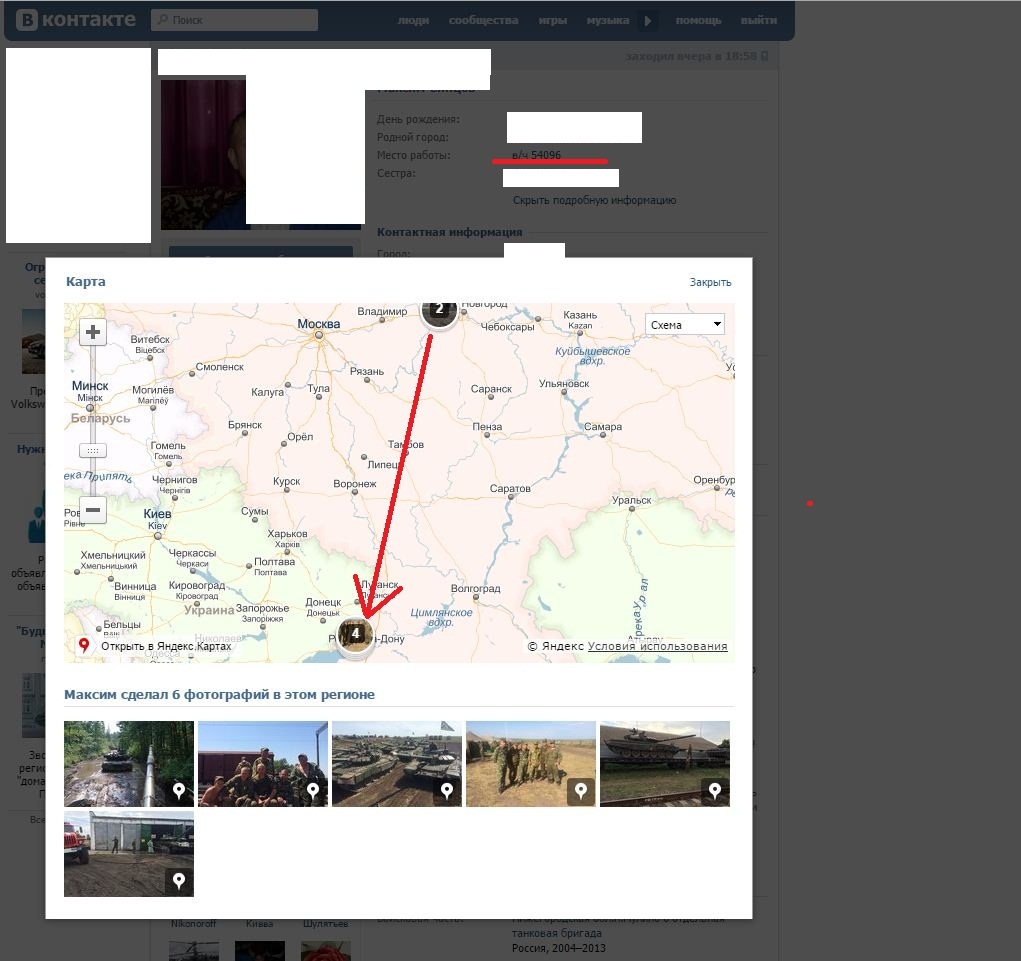The image size is (1021, 961).
Task: Click the Москва label on the map
Action: point(318,324)
